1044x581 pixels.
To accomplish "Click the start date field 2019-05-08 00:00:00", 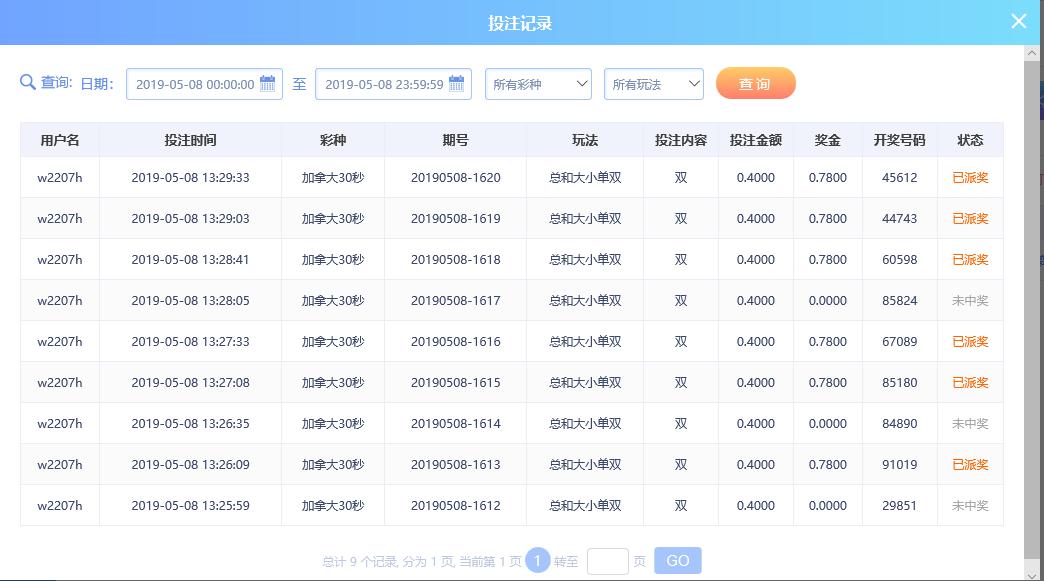I will point(194,85).
